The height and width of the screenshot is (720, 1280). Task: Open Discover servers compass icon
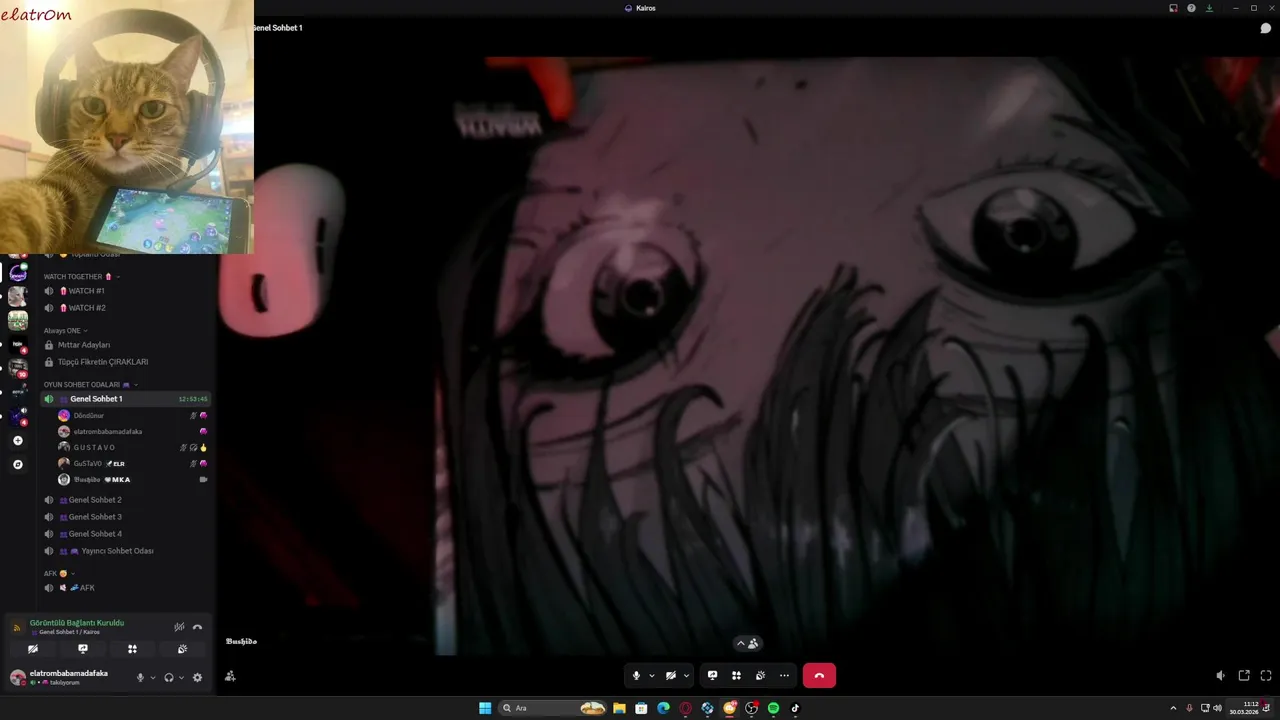[18, 465]
